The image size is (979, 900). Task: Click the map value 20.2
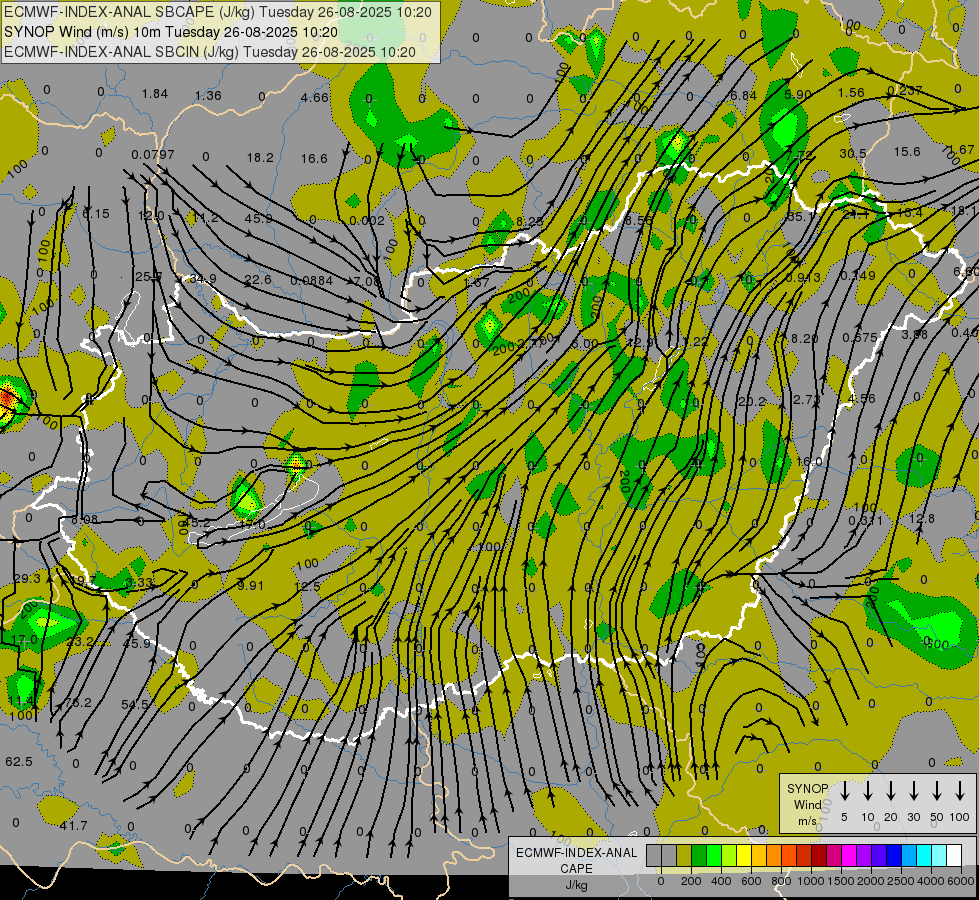coord(751,402)
